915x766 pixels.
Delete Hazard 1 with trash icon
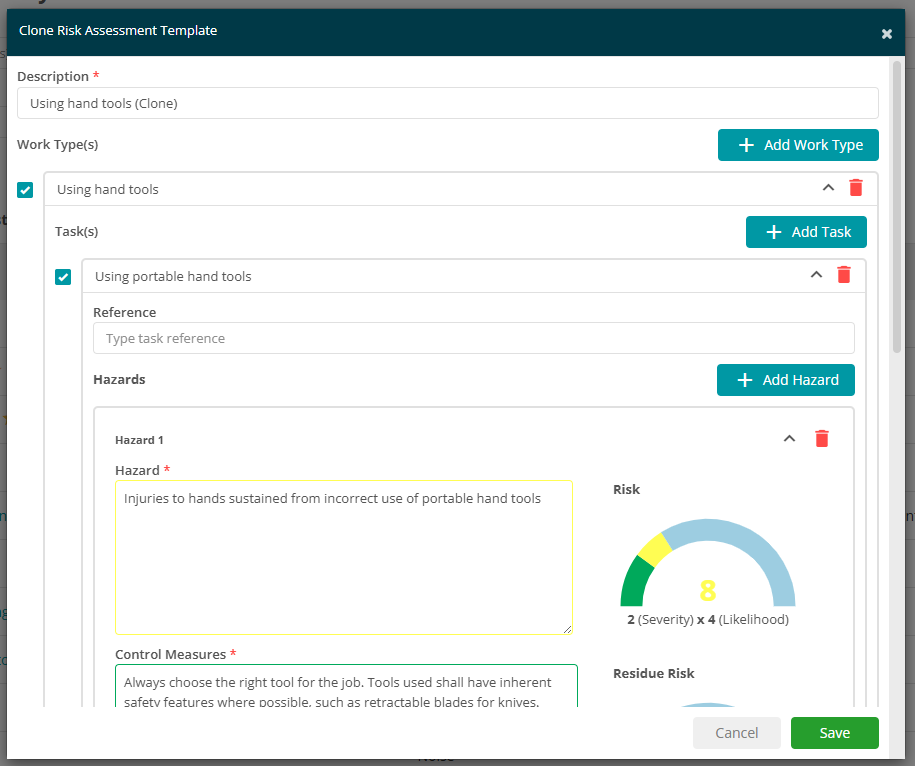(x=822, y=439)
